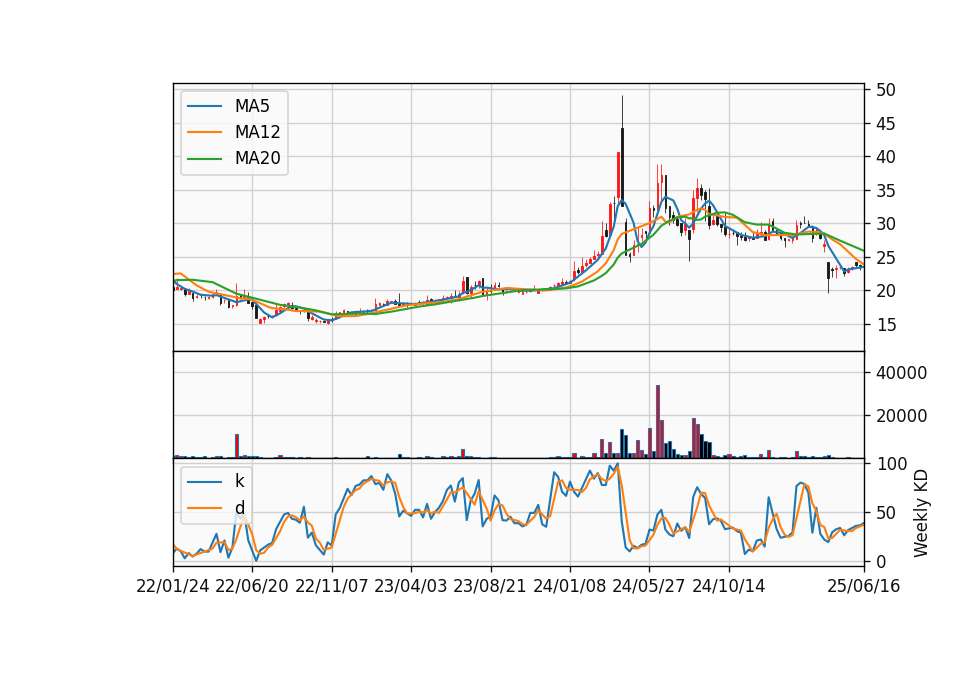Click the 24/01/08 date label
Viewport: 960px width, 690px height.
point(569,586)
